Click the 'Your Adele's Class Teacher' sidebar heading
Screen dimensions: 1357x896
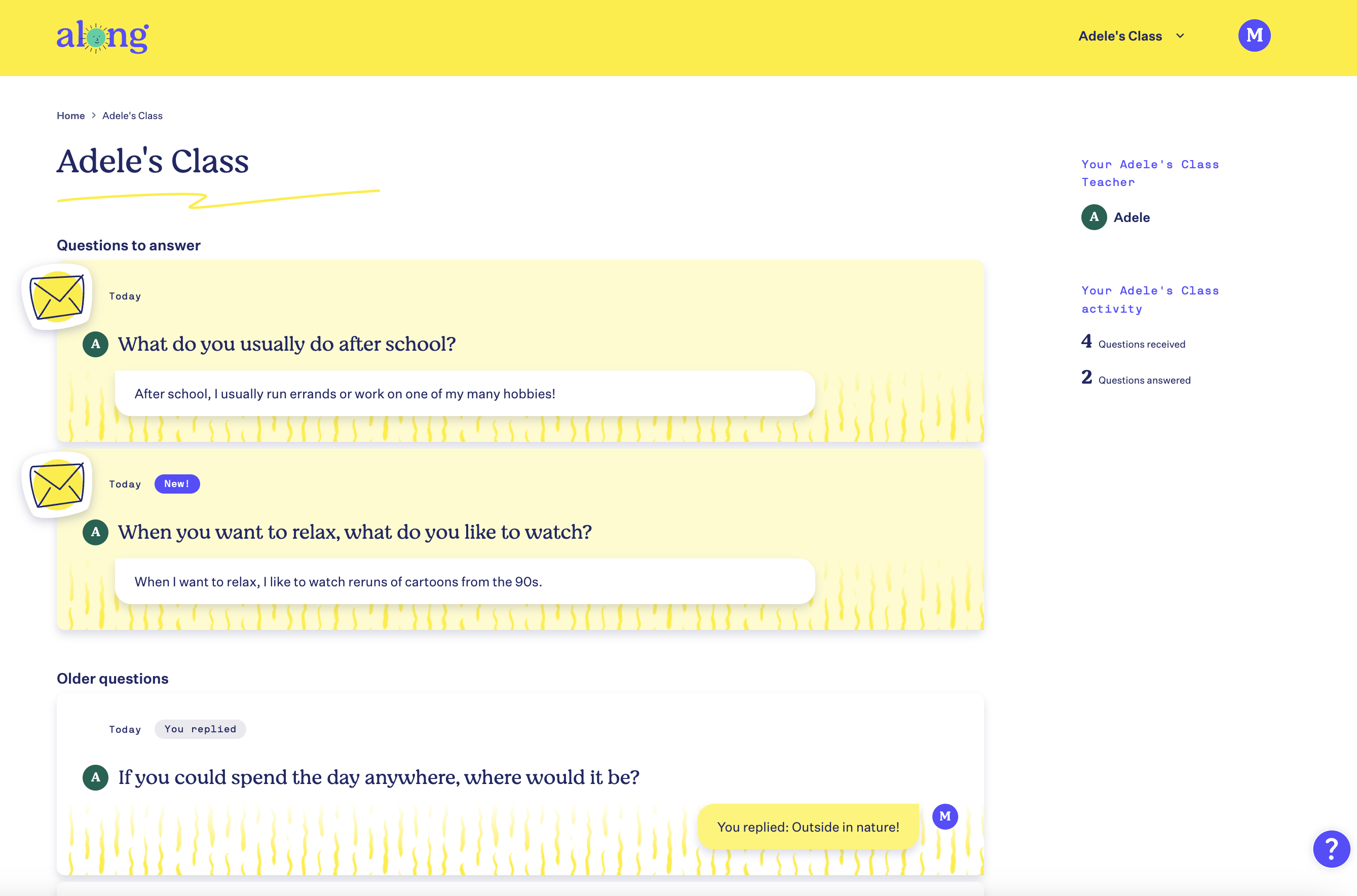tap(1150, 173)
